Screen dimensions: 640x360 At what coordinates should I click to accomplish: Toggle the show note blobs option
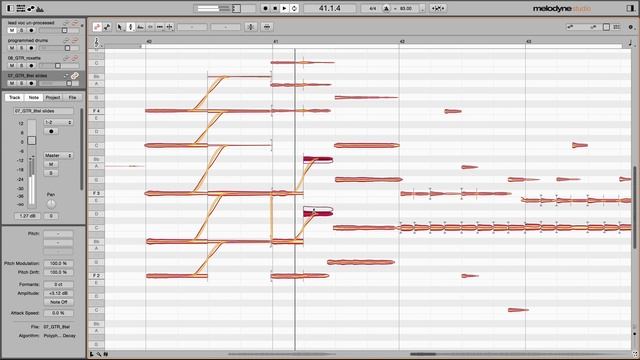pos(570,27)
